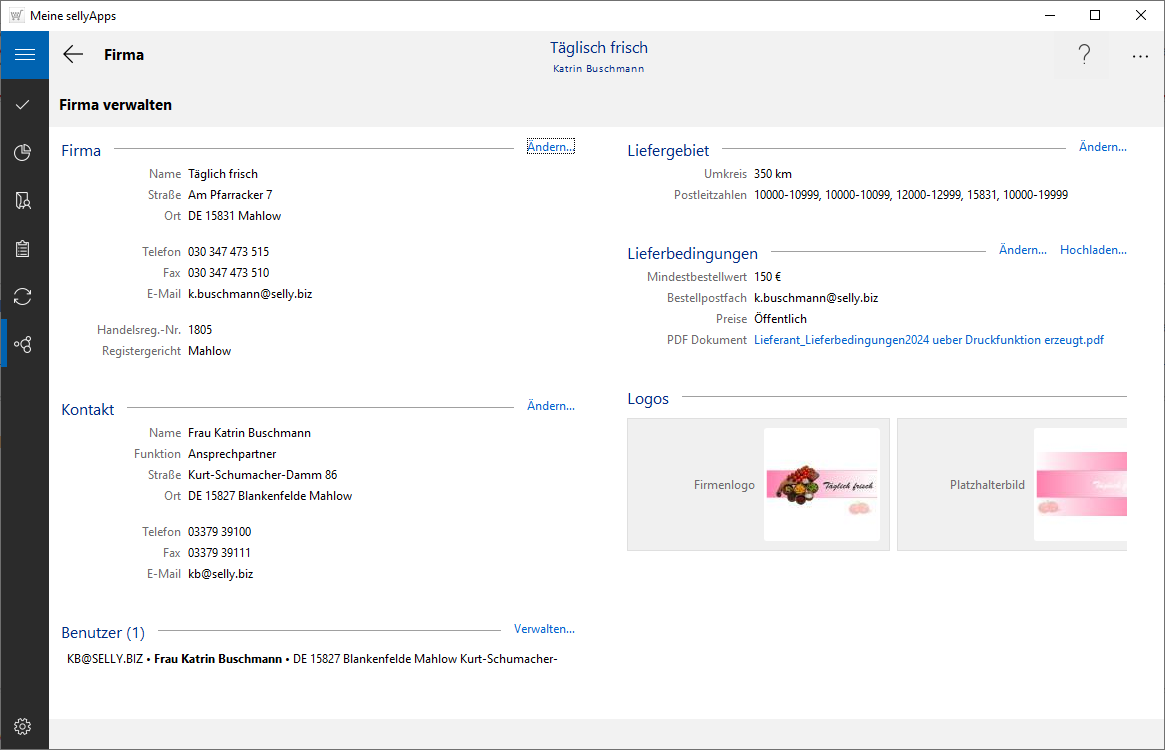Open settings gear at sidebar bottom
The width and height of the screenshot is (1165, 750).
click(24, 726)
